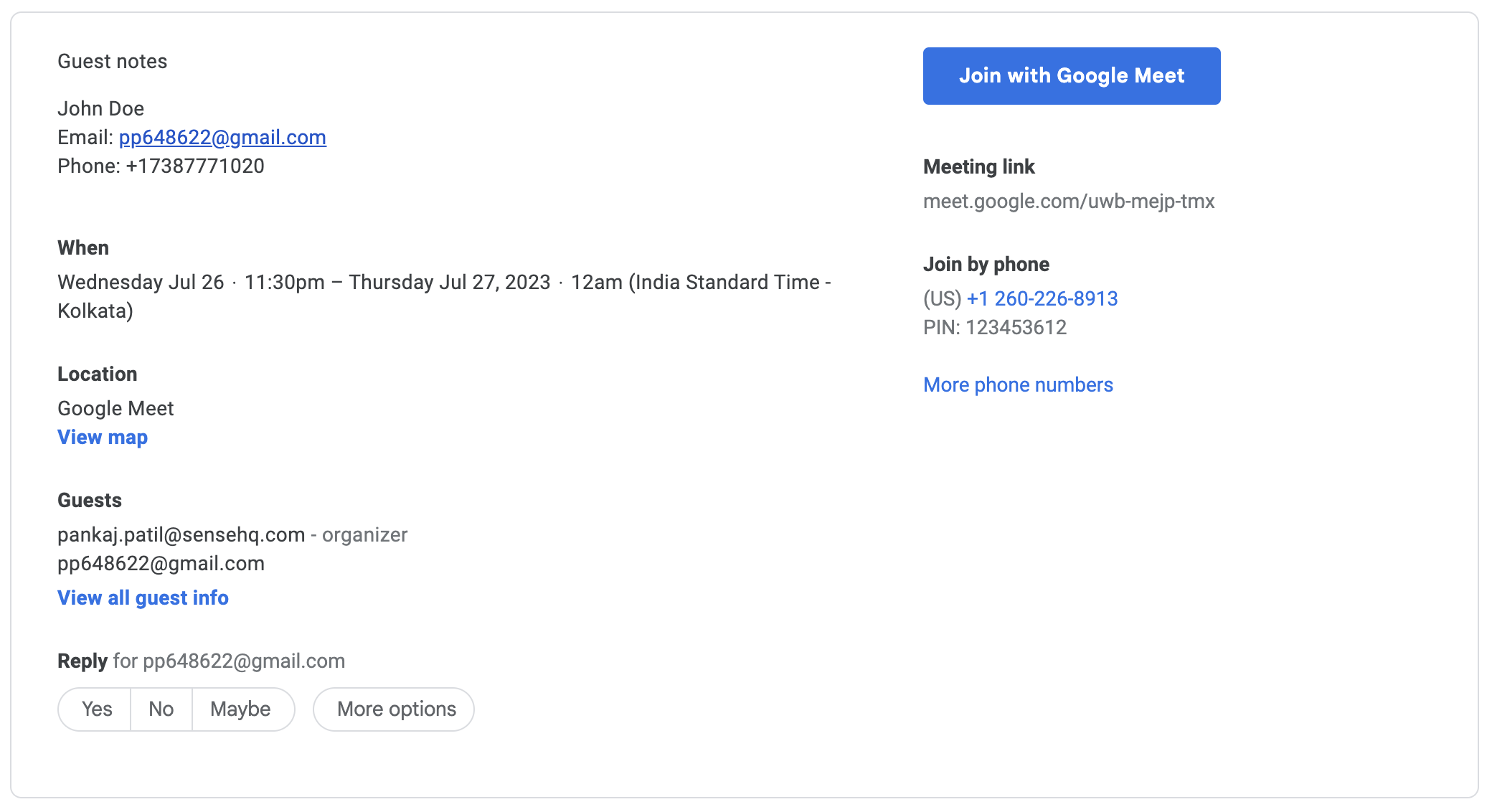Viewport: 1492px width, 812px height.
Task: Select the PIN: 123453612 text
Action: (x=995, y=327)
